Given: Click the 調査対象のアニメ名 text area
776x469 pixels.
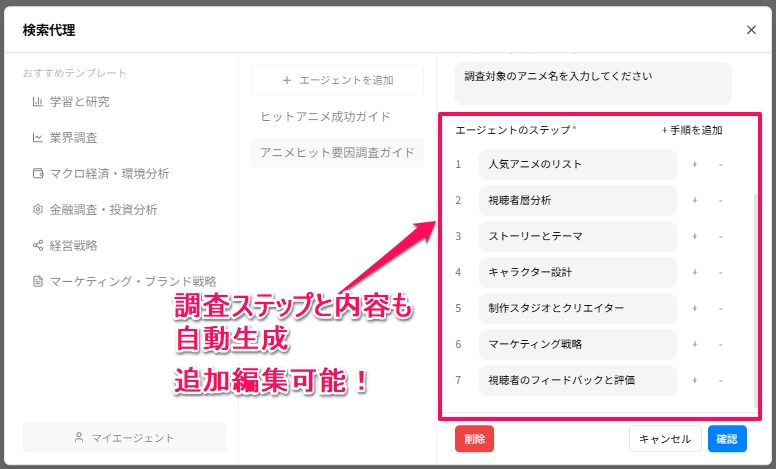Looking at the screenshot, I should [x=593, y=83].
